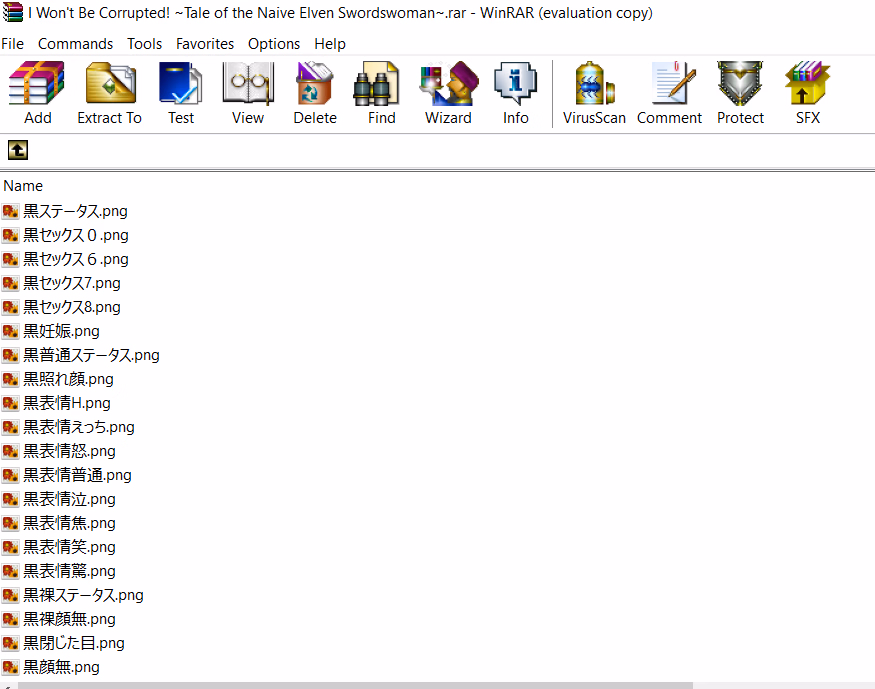Viewport: 875px width, 689px height.
Task: Start the VirusScan tool
Action: pos(594,84)
